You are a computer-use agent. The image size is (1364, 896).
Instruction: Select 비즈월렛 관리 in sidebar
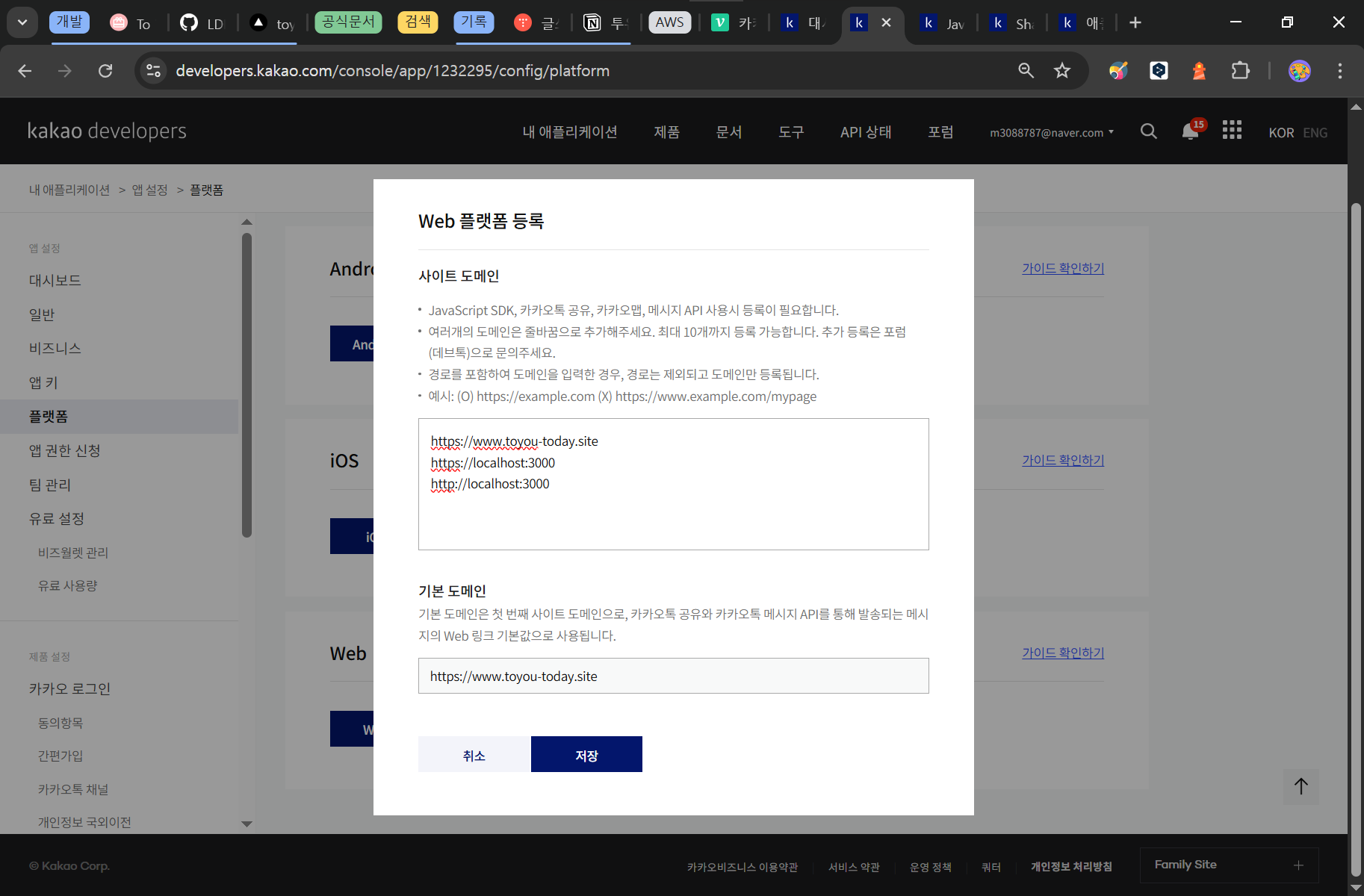[73, 553]
